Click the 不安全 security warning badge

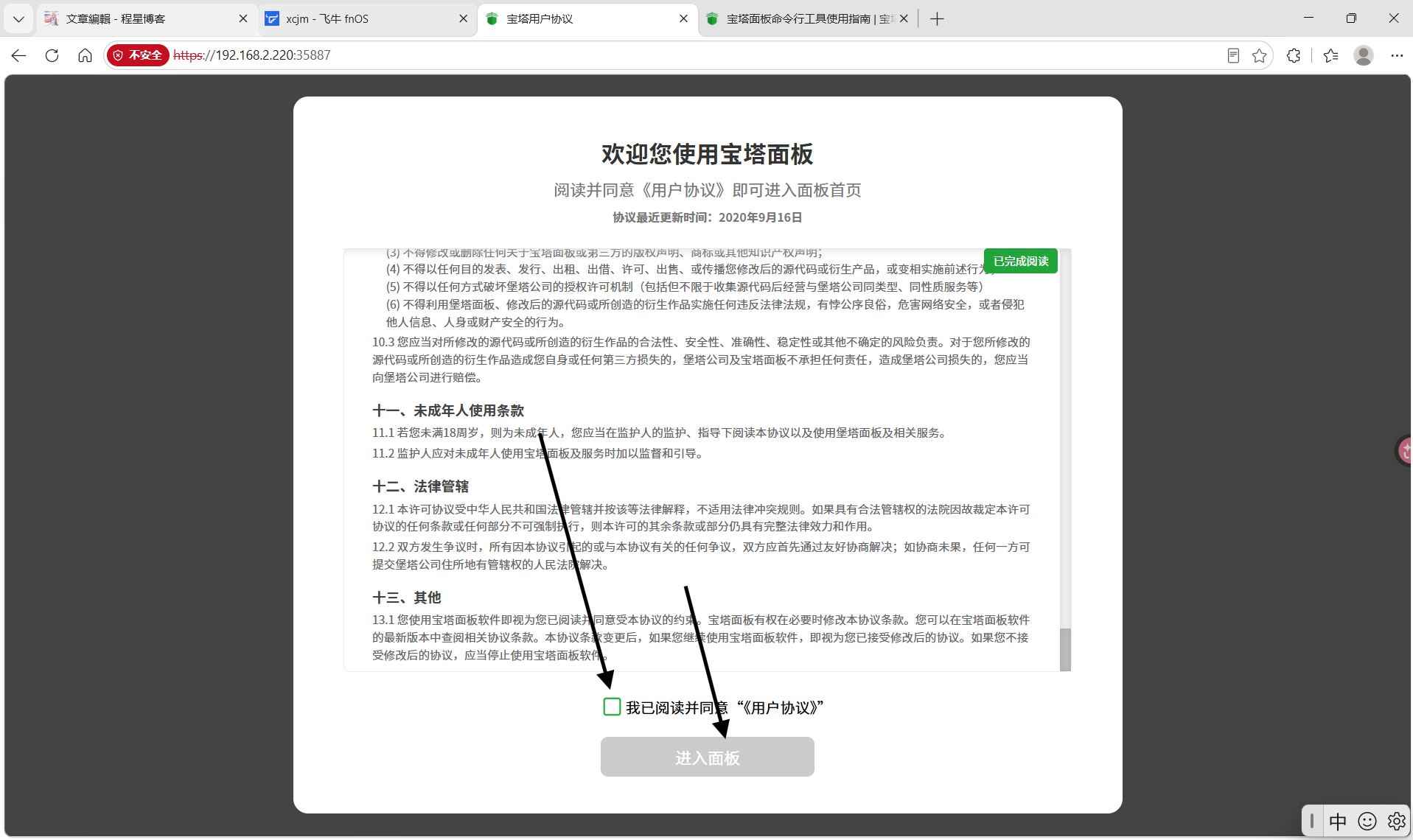[138, 55]
